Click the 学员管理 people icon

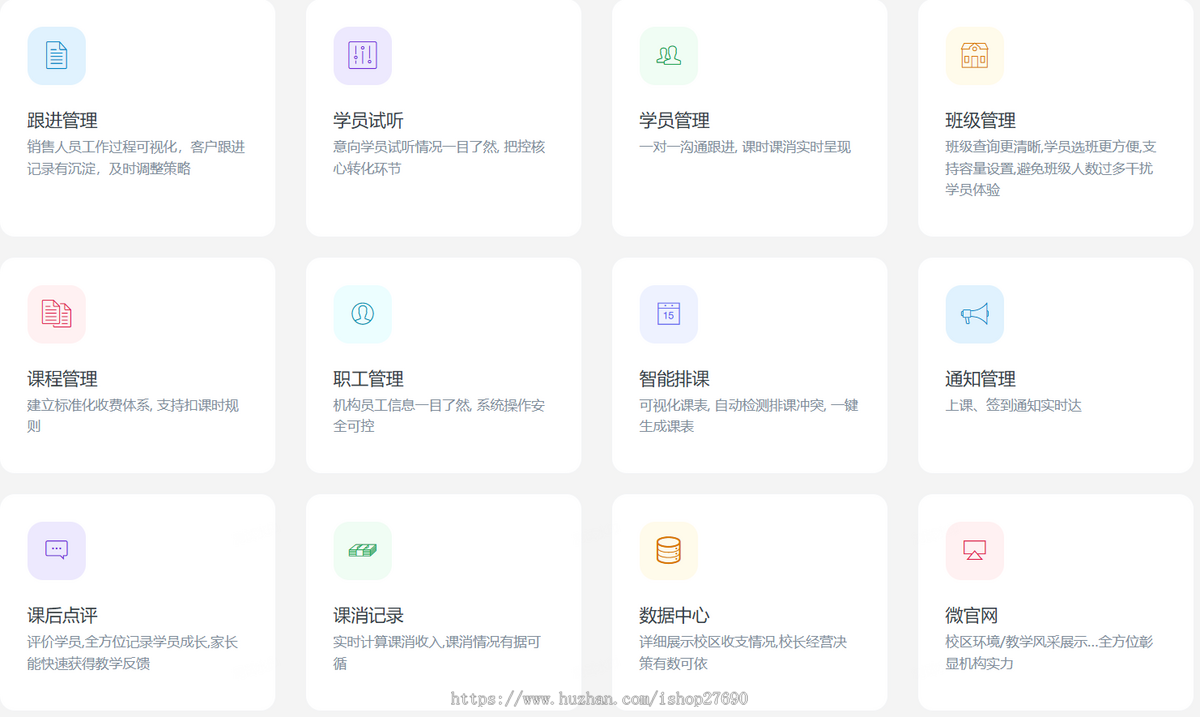tap(669, 56)
